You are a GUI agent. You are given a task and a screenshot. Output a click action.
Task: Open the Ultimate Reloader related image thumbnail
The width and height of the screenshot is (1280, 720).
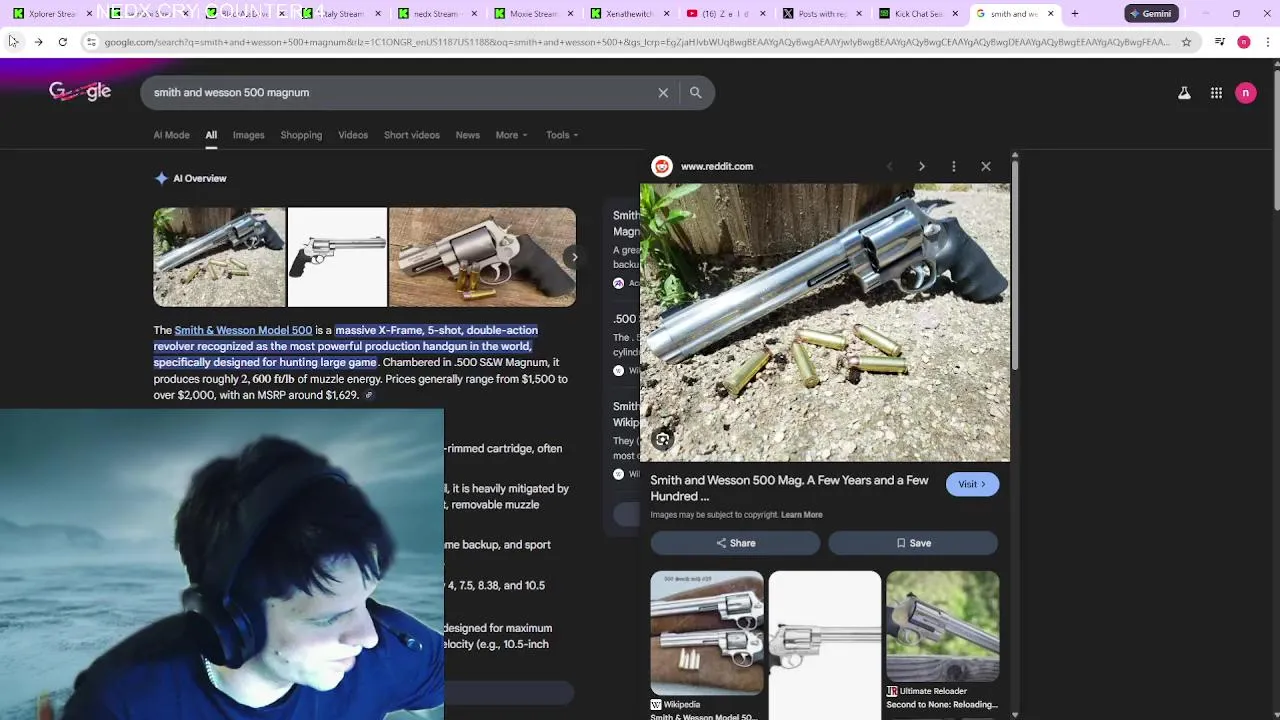(942, 627)
